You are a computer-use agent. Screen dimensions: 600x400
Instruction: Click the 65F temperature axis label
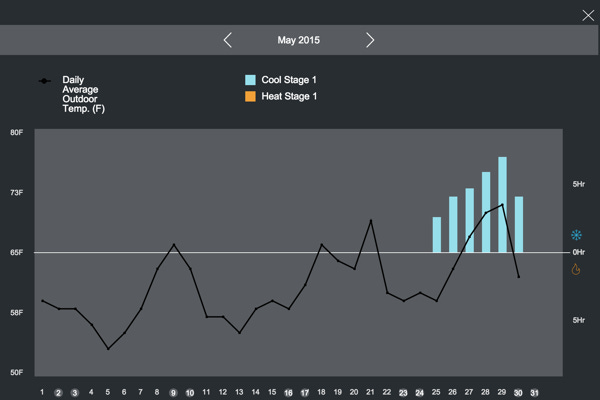(x=16, y=253)
